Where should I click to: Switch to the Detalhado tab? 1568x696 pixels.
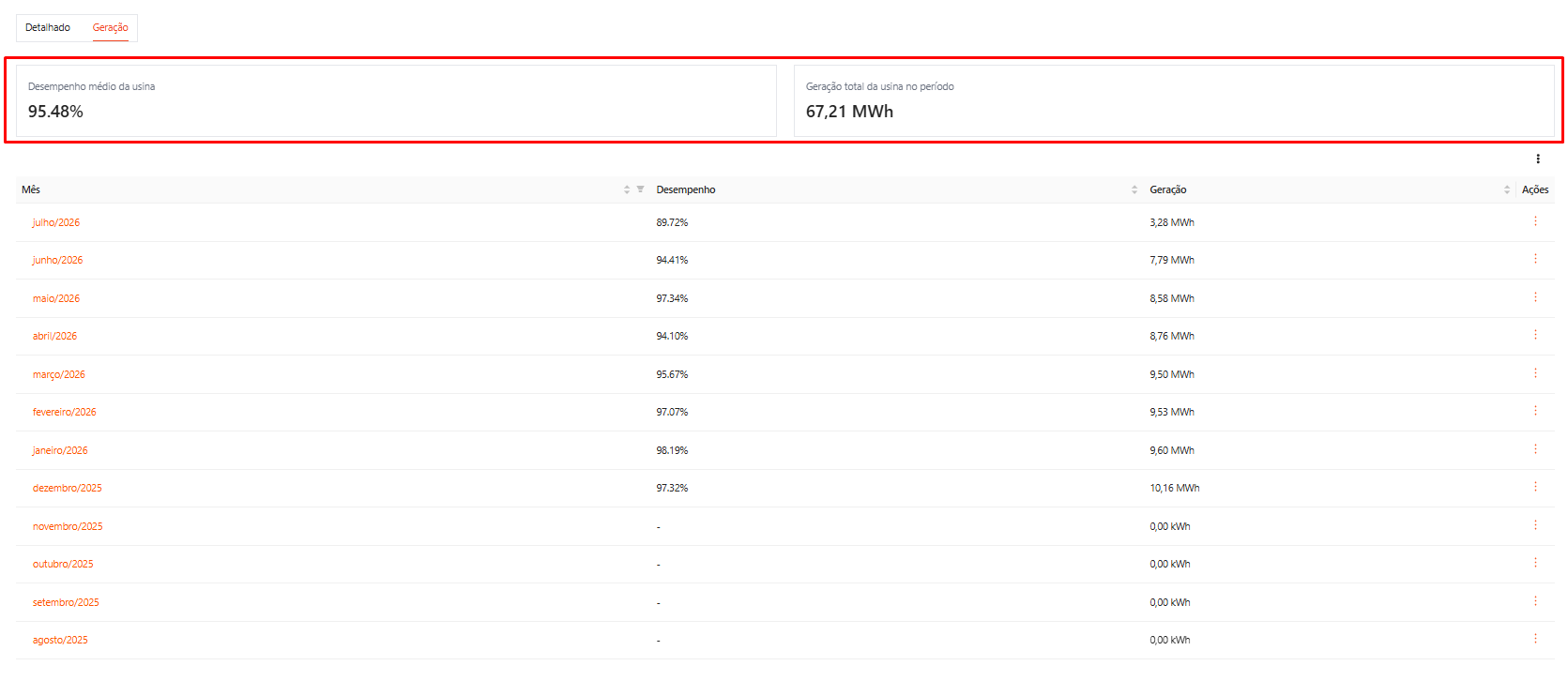click(48, 28)
